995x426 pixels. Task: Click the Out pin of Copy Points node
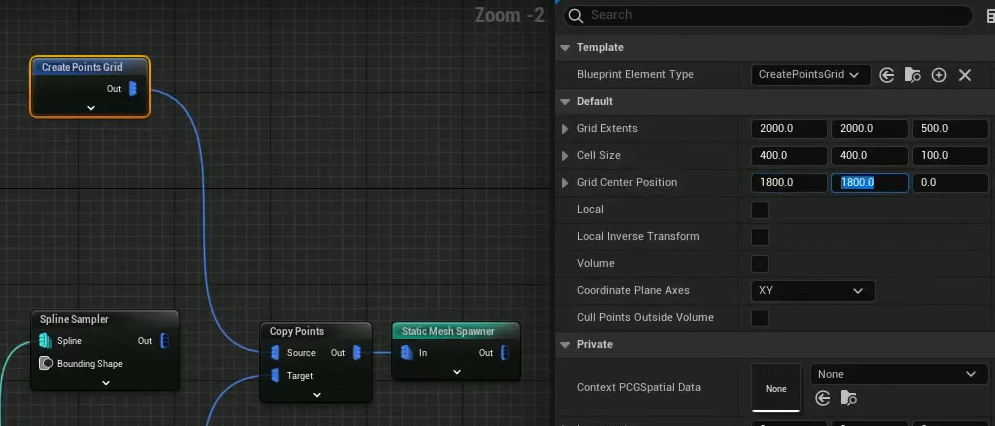tap(357, 353)
